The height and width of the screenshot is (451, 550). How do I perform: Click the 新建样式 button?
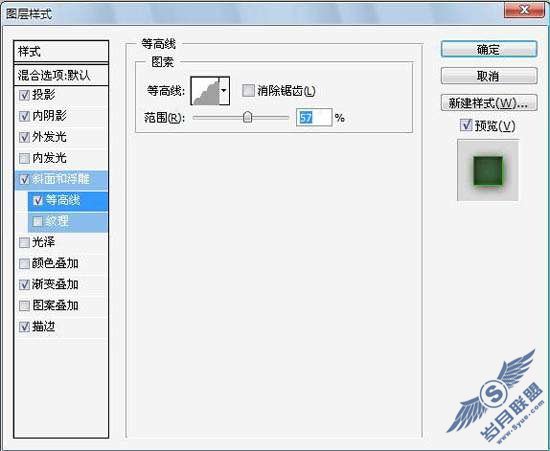[x=489, y=103]
